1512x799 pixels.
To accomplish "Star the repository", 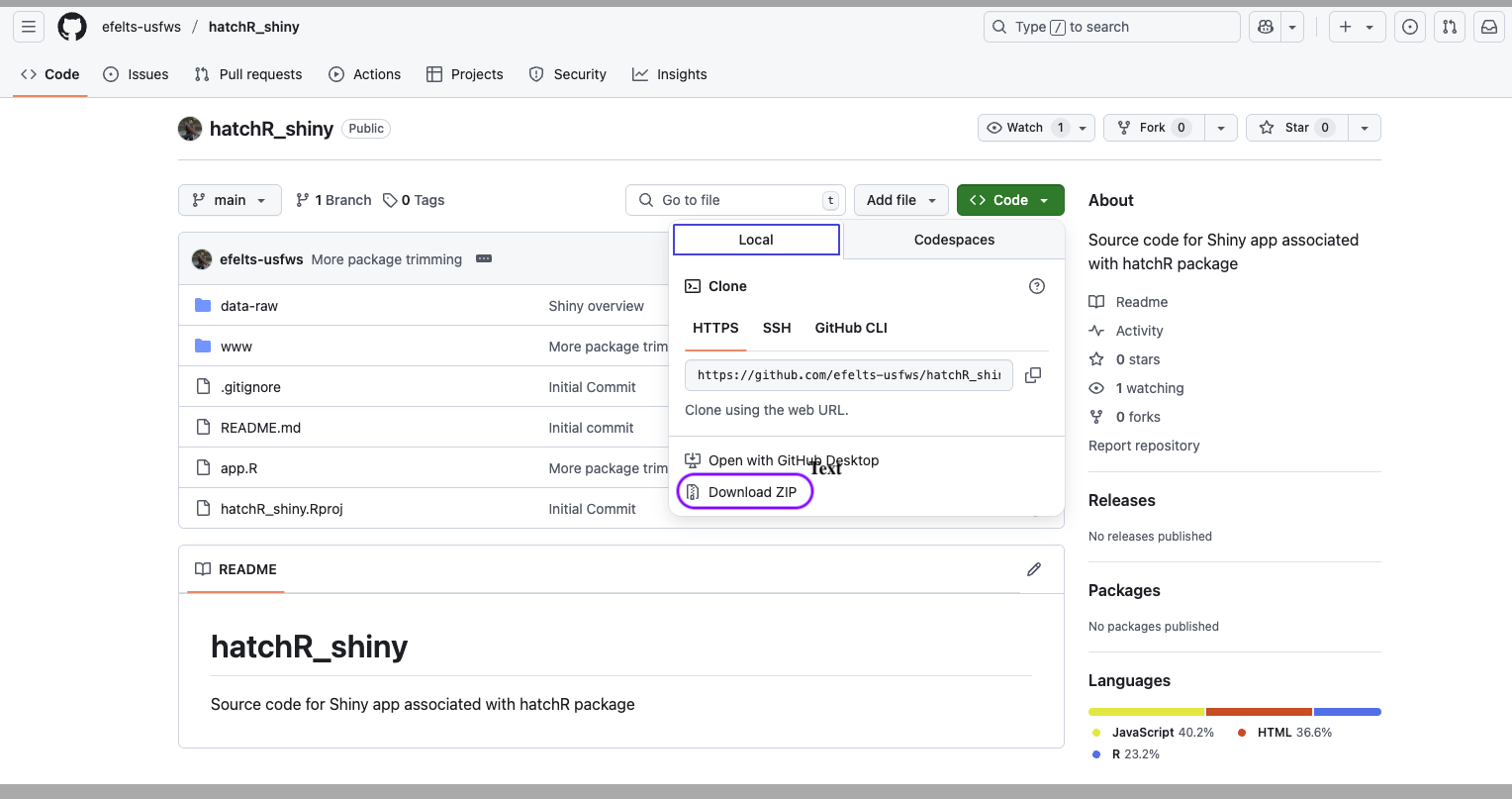I will pyautogui.click(x=1297, y=128).
